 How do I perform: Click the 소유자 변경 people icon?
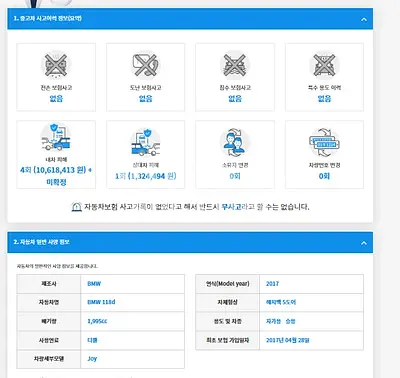(x=235, y=142)
